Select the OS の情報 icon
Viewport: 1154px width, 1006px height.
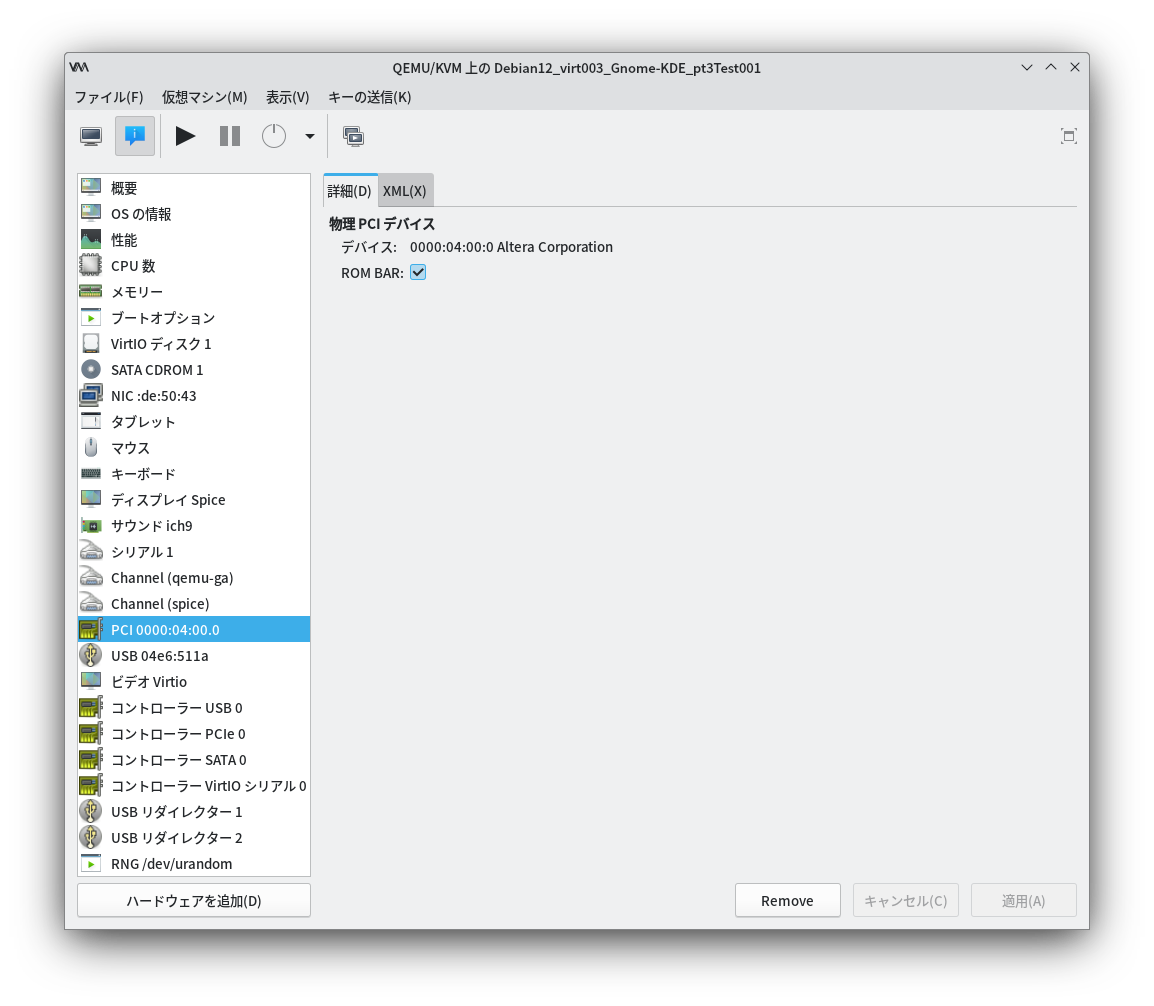[91, 213]
